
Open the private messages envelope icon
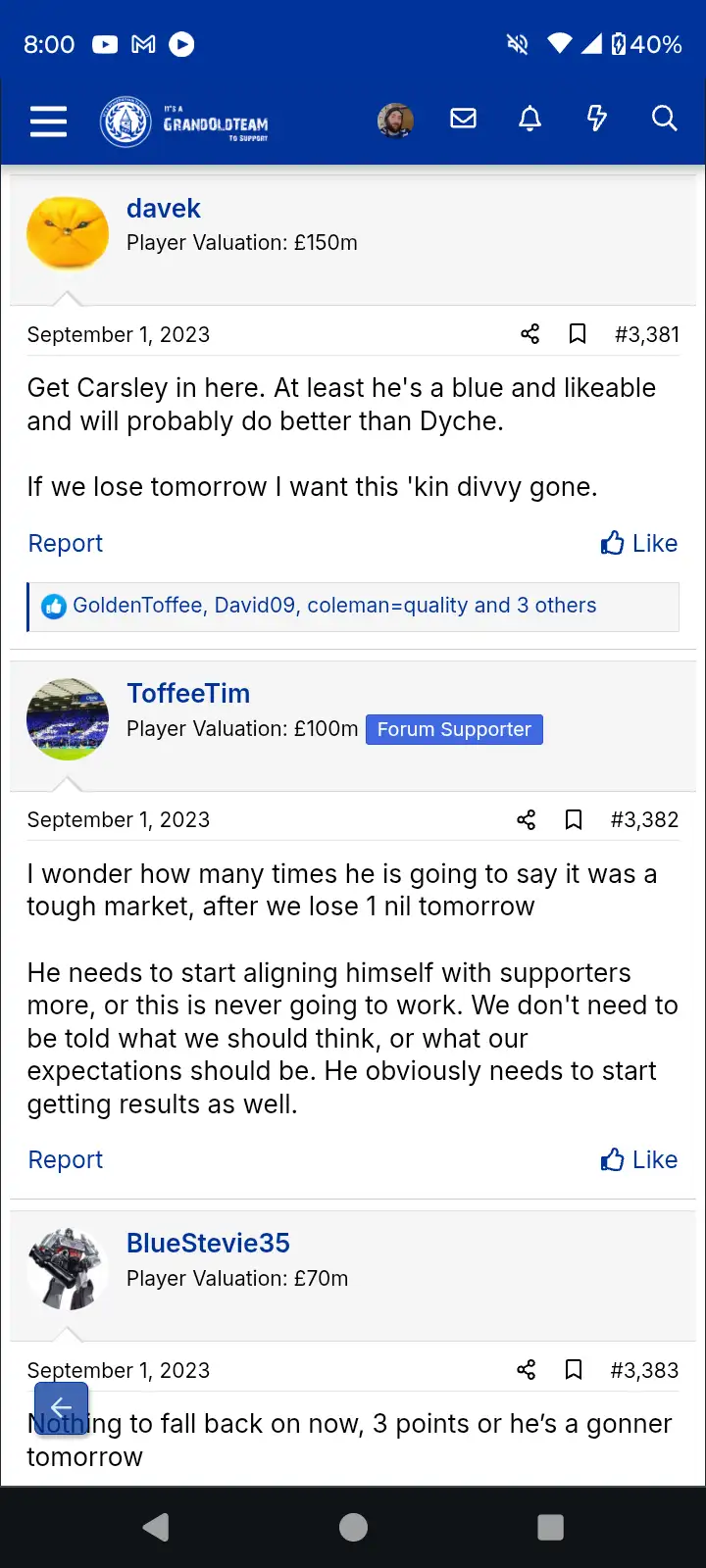coord(463,120)
